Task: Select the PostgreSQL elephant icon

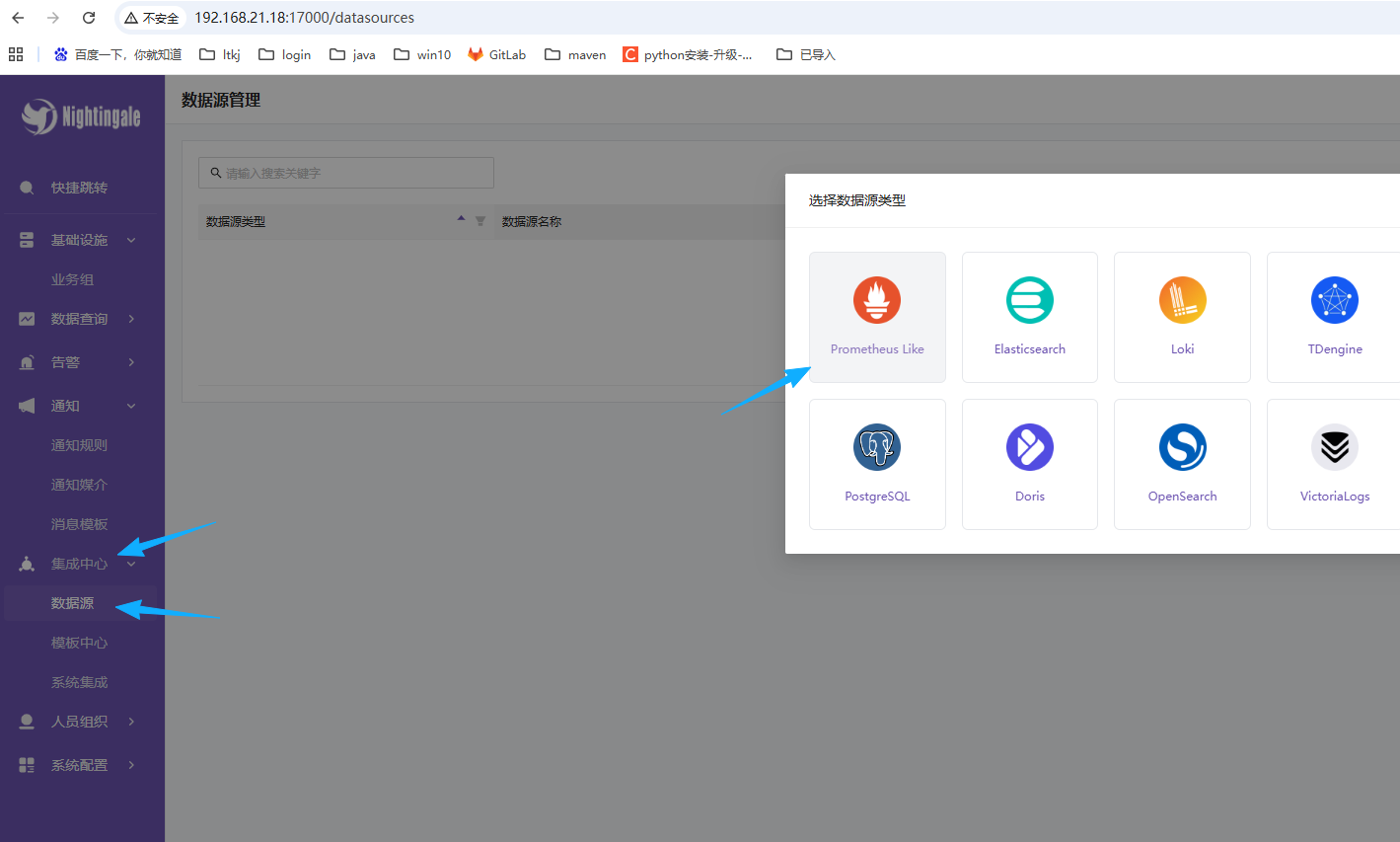Action: point(877,447)
